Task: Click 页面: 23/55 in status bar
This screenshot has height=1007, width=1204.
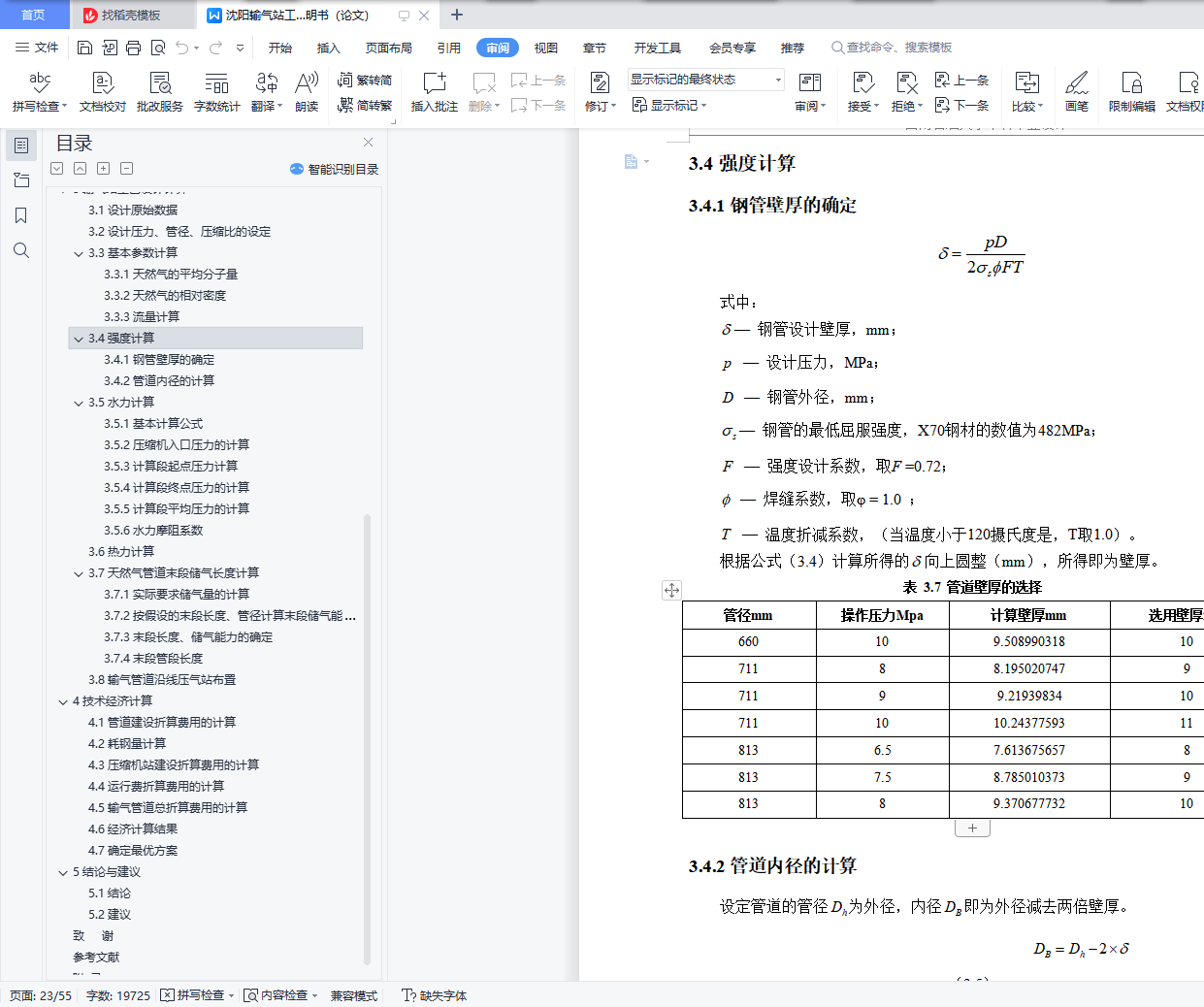Action: pos(41,995)
